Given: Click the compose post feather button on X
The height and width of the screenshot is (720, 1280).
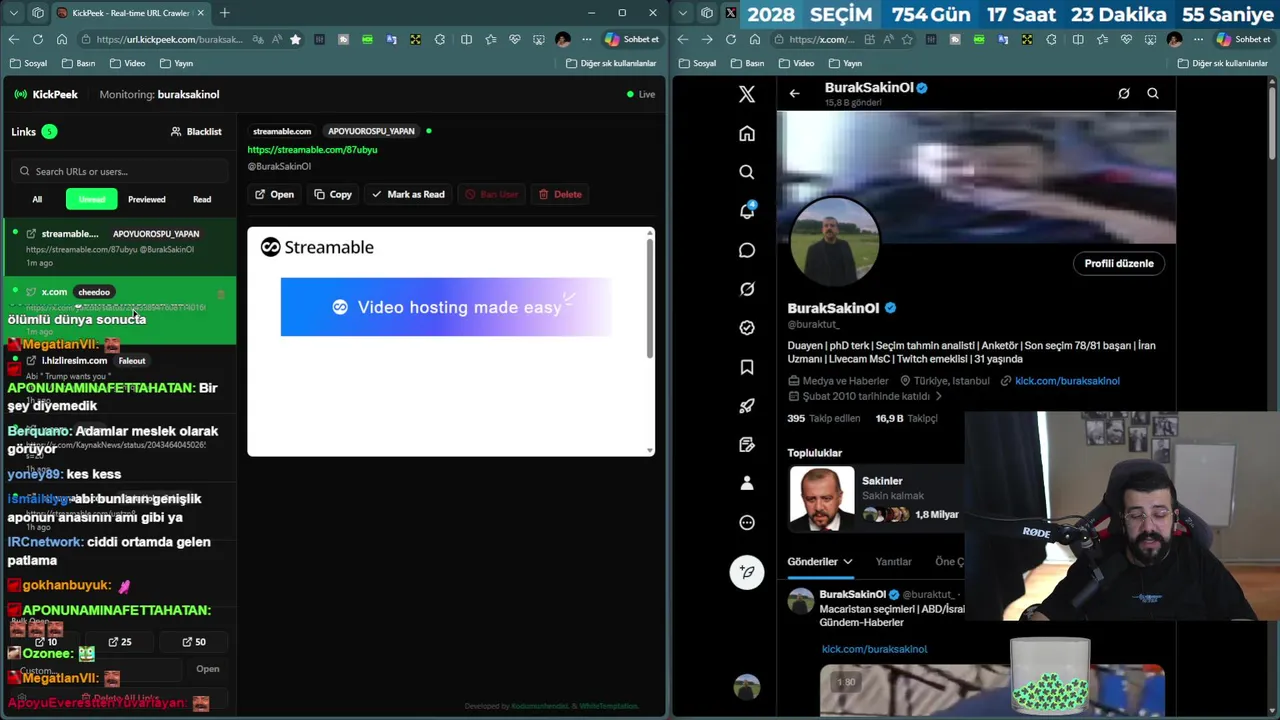Looking at the screenshot, I should (747, 572).
